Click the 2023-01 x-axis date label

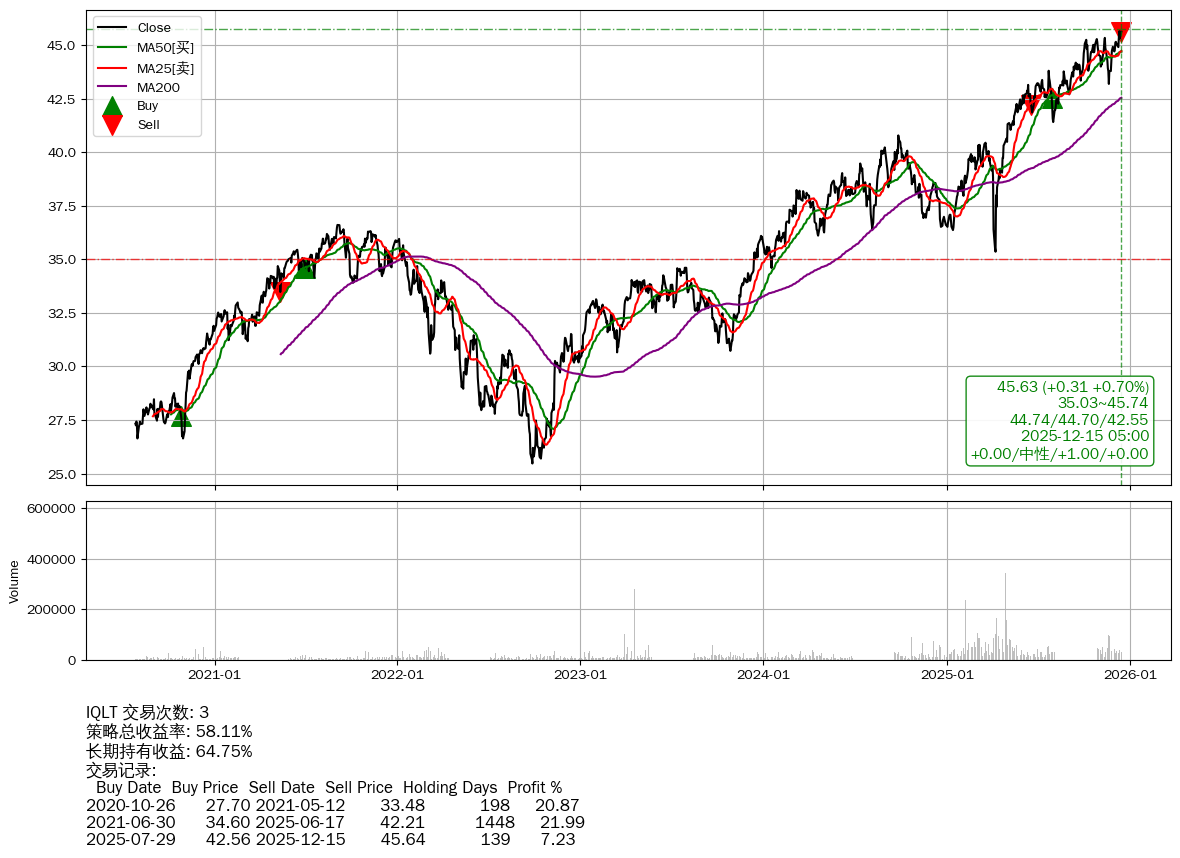coord(580,675)
